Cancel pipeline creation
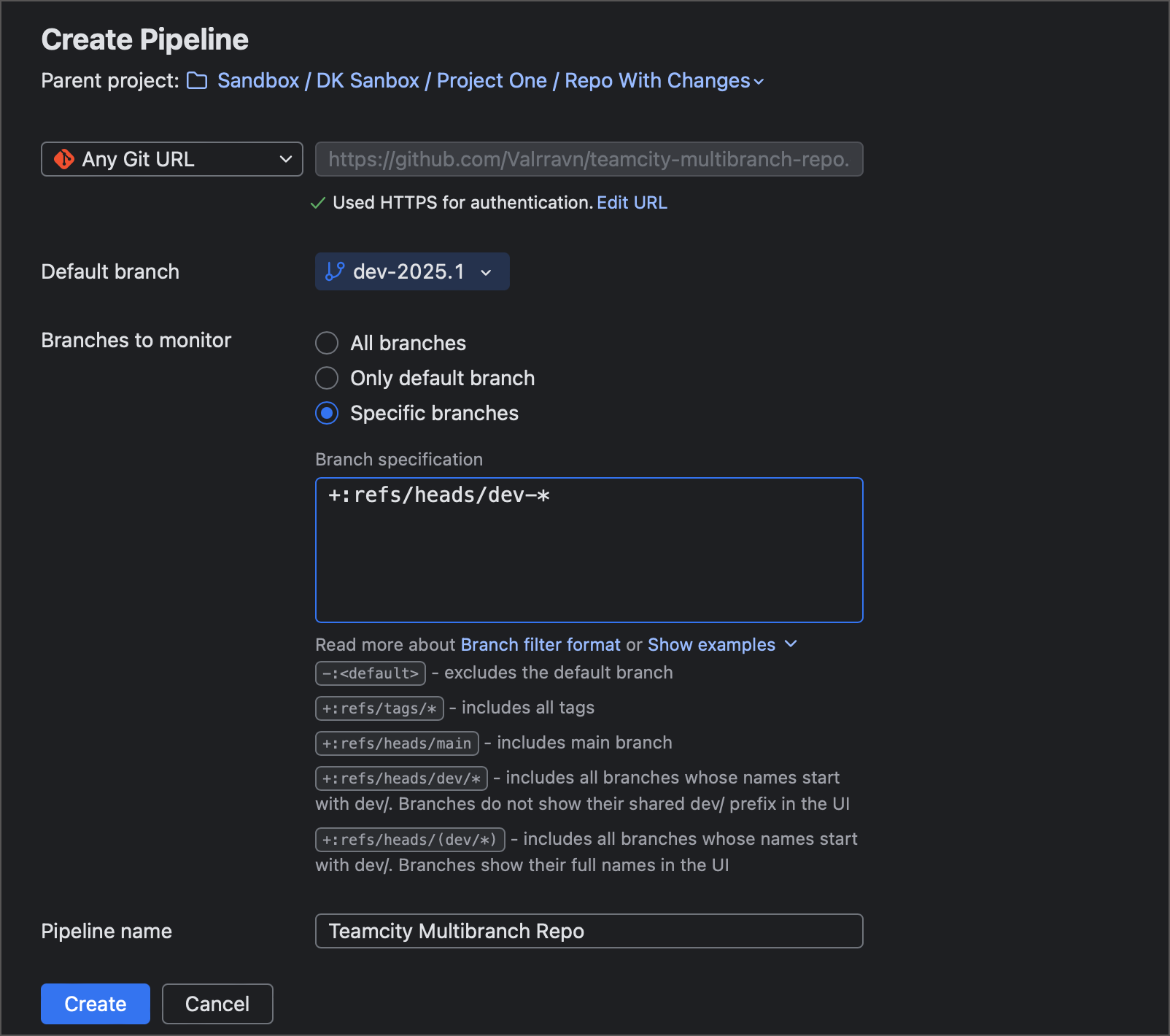The width and height of the screenshot is (1170, 1036). (217, 1004)
